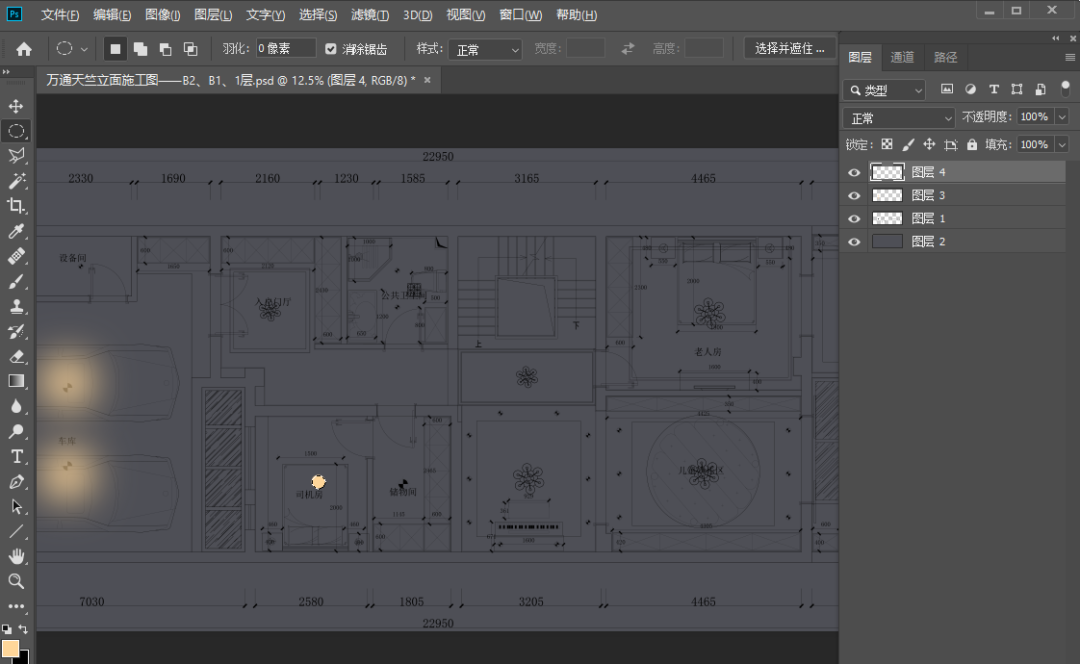Screen dimensions: 1080x664
Task: Click the 选择并遮住 (Select and Mask) button
Action: pyautogui.click(x=789, y=49)
